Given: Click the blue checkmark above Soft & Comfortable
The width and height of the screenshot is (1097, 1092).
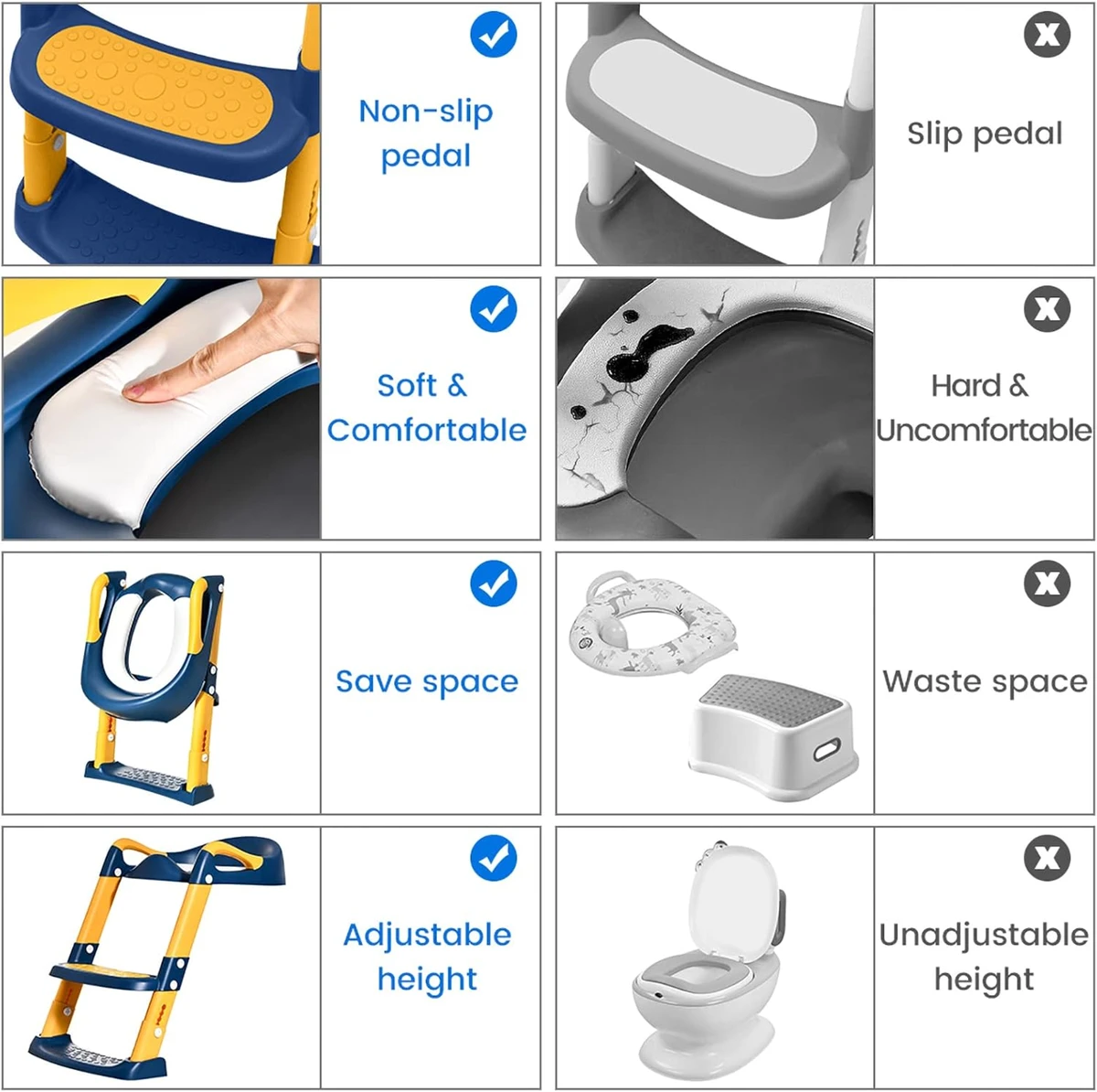Looking at the screenshot, I should [x=494, y=309].
